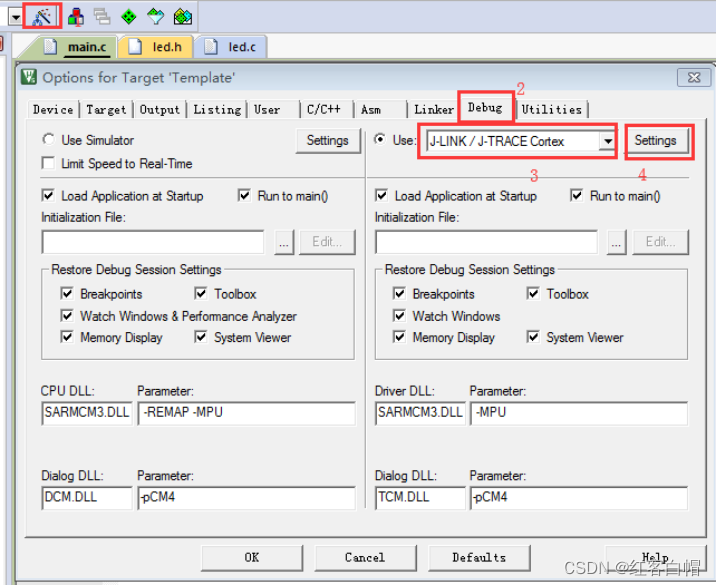Open Options for Target magic wand icon
The height and width of the screenshot is (586, 716).
(x=42, y=17)
